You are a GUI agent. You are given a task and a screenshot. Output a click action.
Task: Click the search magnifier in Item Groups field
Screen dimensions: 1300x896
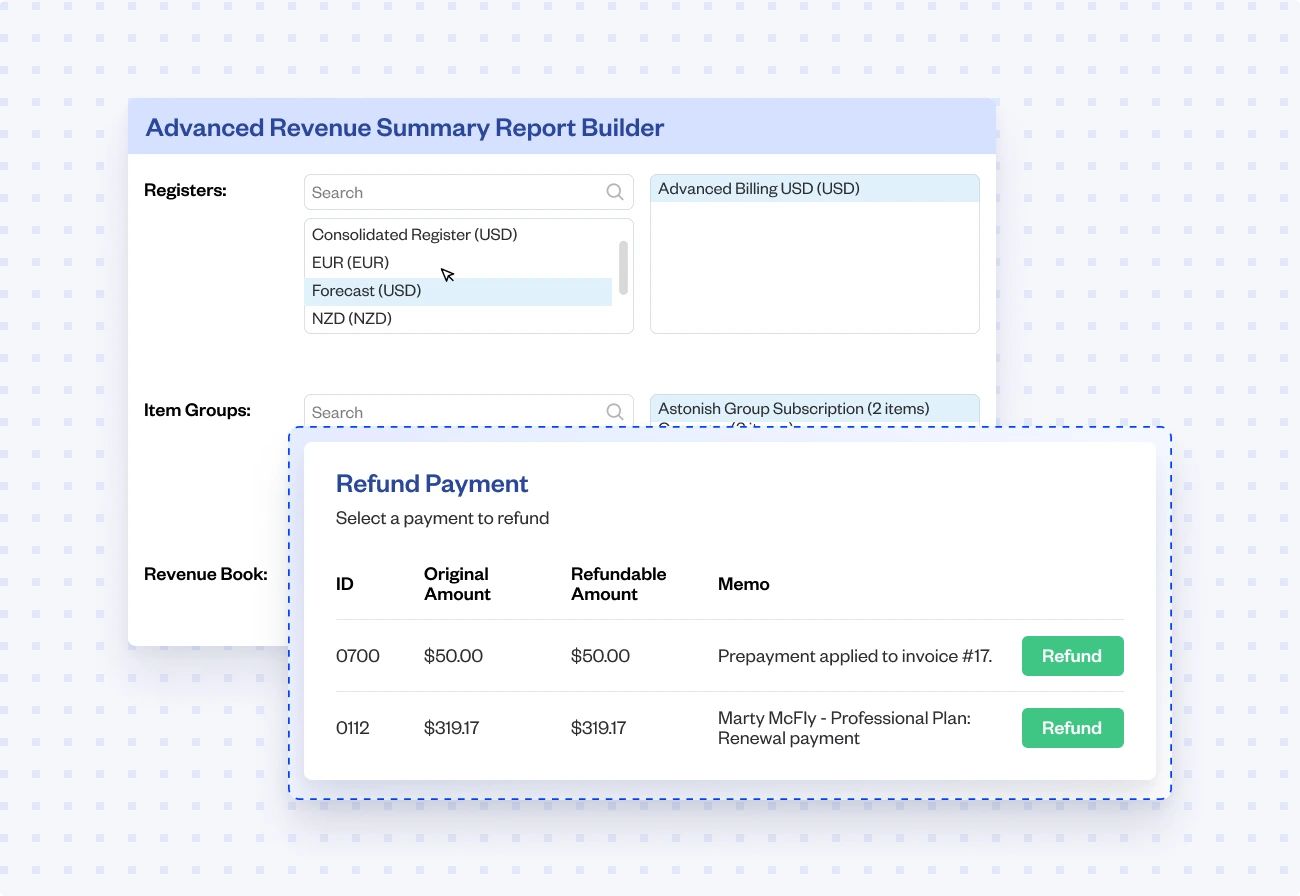click(x=614, y=411)
